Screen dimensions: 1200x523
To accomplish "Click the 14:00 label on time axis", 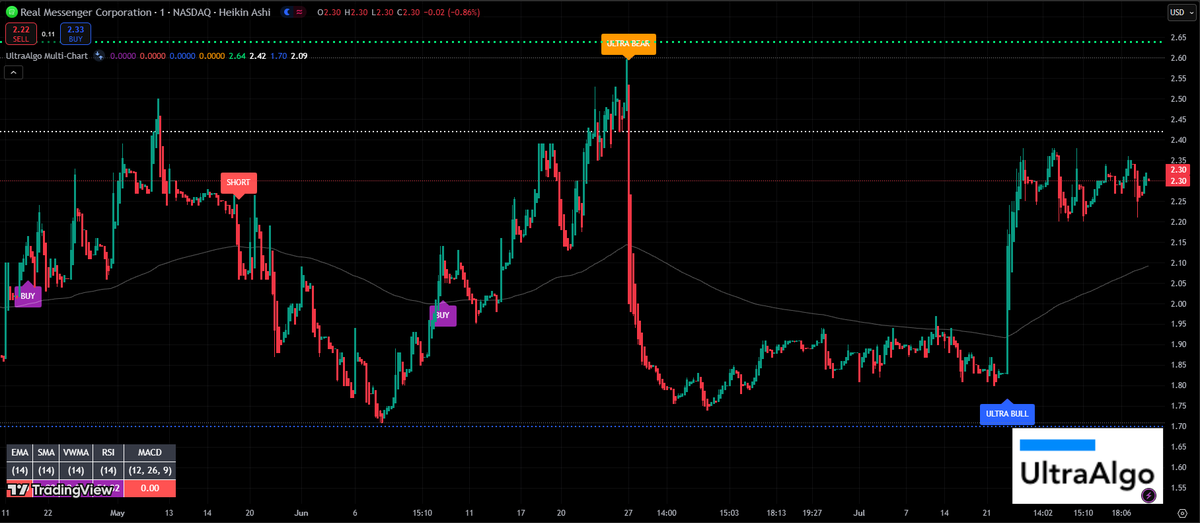I will 667,512.
